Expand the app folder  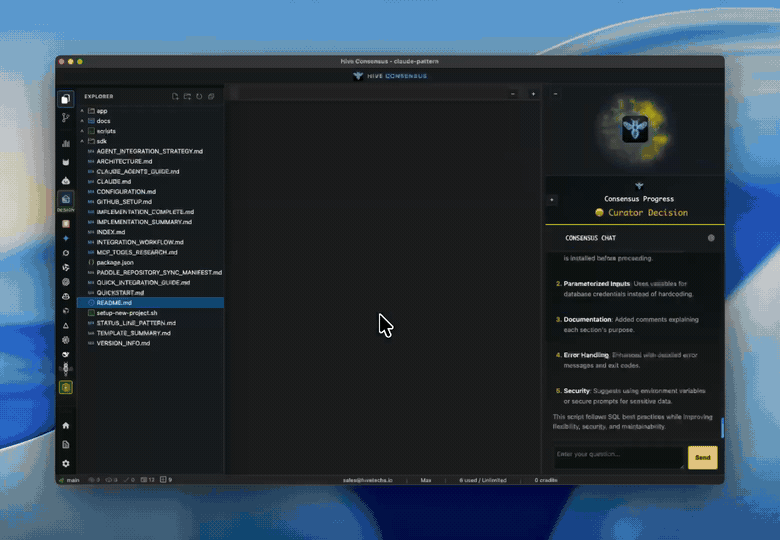(150, 111)
